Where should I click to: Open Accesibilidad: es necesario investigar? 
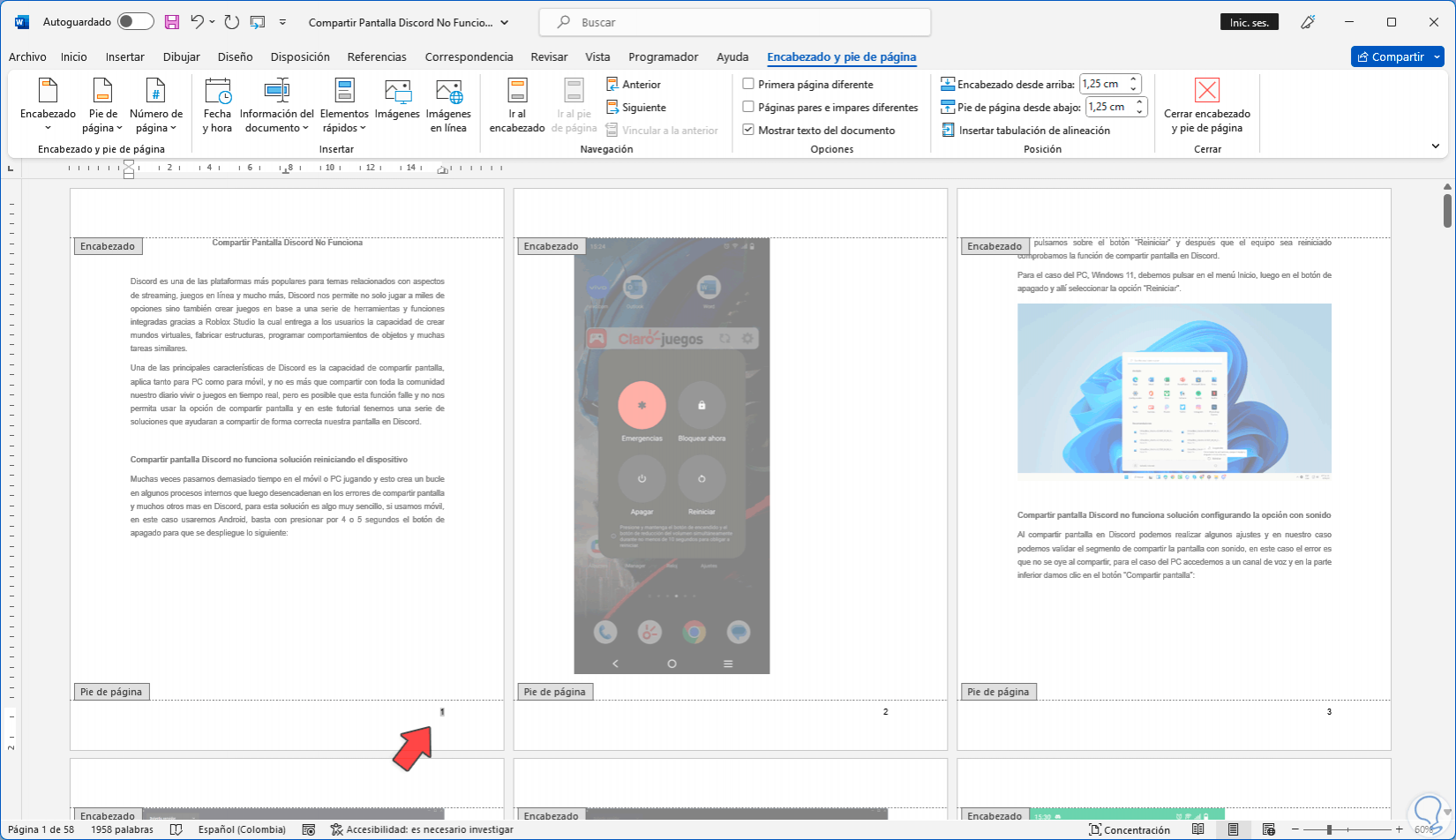pos(422,829)
